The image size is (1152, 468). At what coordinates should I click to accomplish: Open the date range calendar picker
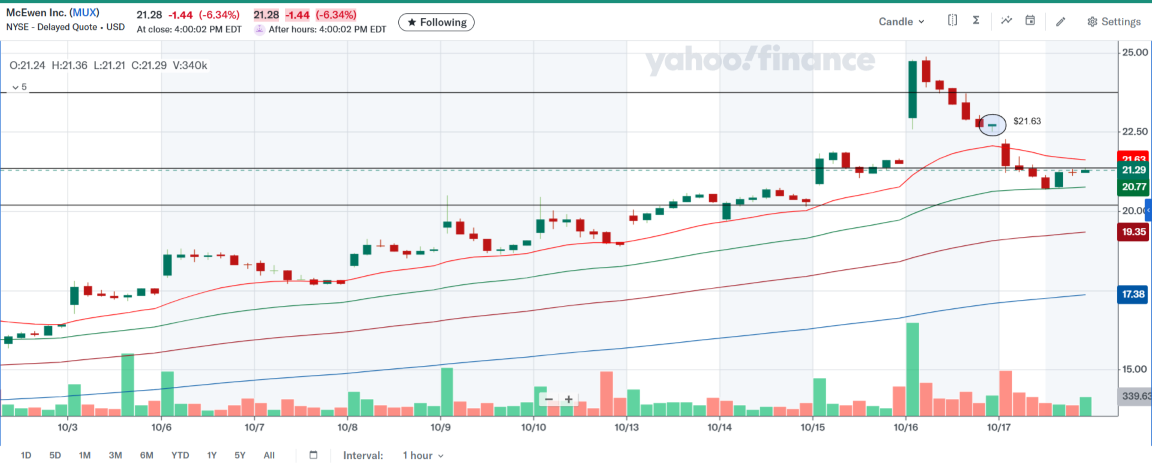314,456
